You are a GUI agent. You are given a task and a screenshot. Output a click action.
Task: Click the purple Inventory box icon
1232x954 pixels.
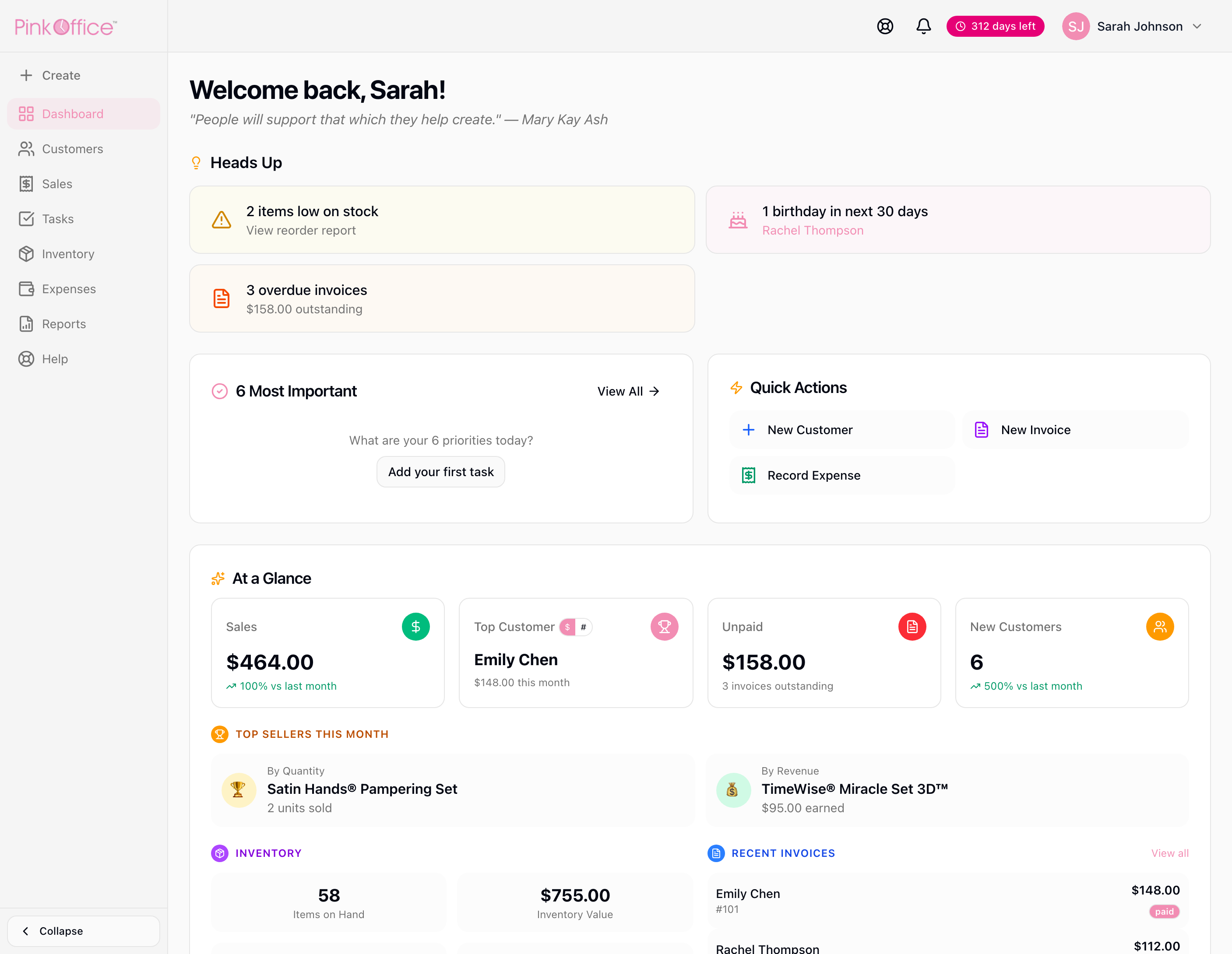[x=219, y=853]
